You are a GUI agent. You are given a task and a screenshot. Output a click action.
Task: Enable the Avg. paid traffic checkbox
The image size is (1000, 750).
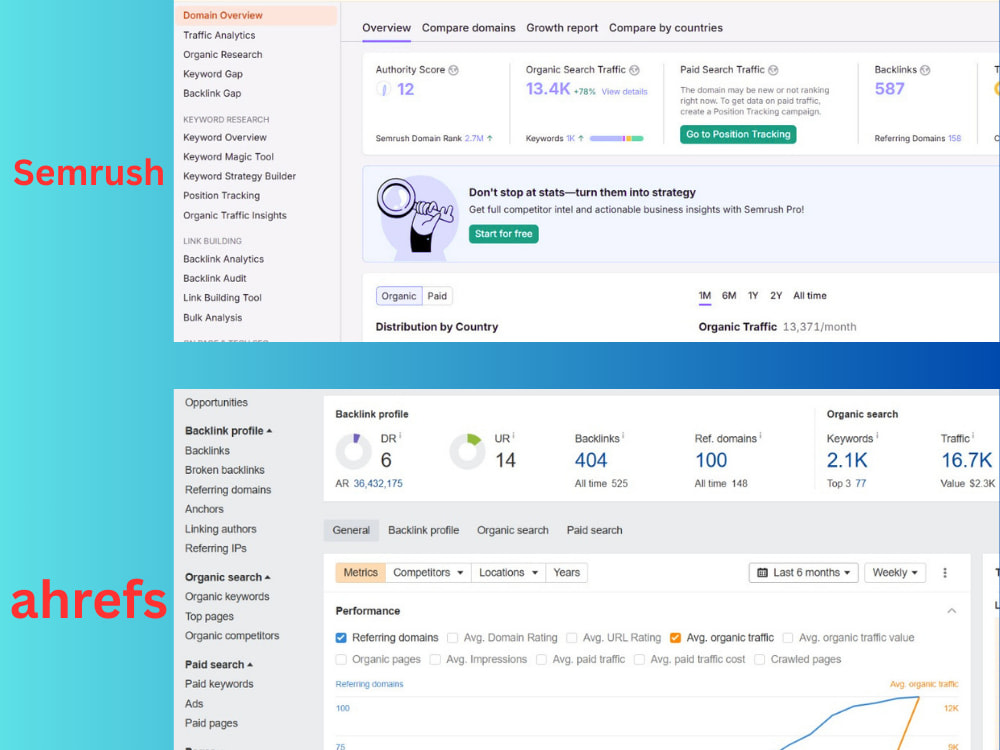pos(541,659)
